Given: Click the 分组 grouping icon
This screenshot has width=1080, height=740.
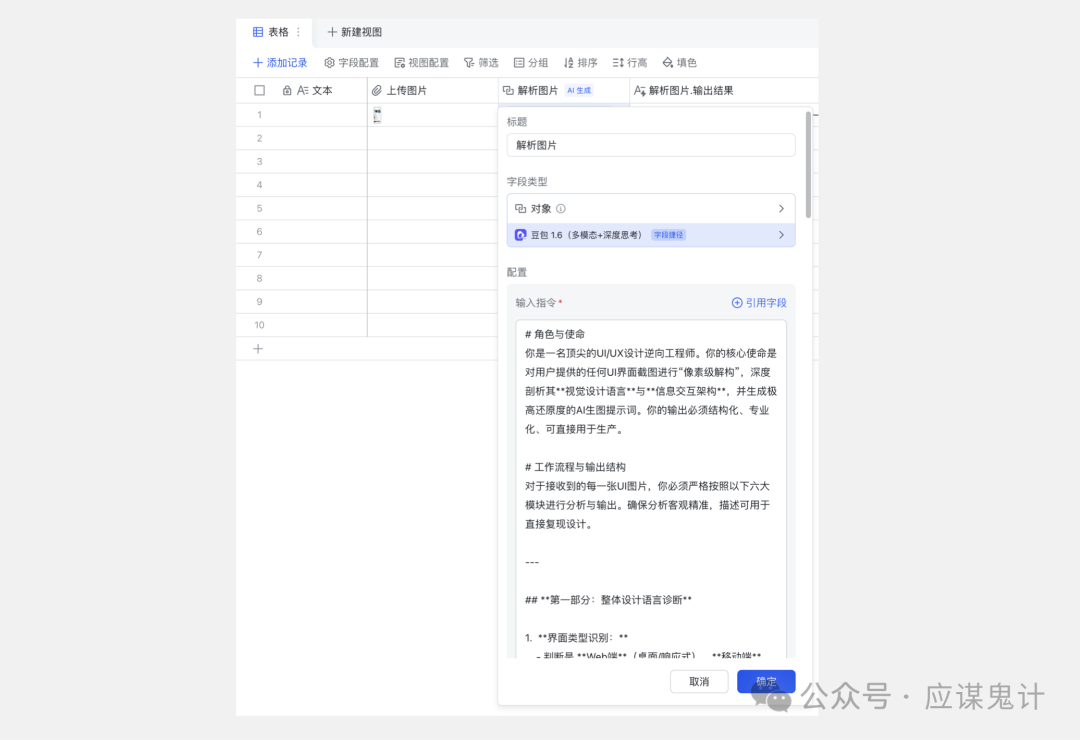Looking at the screenshot, I should (x=517, y=62).
